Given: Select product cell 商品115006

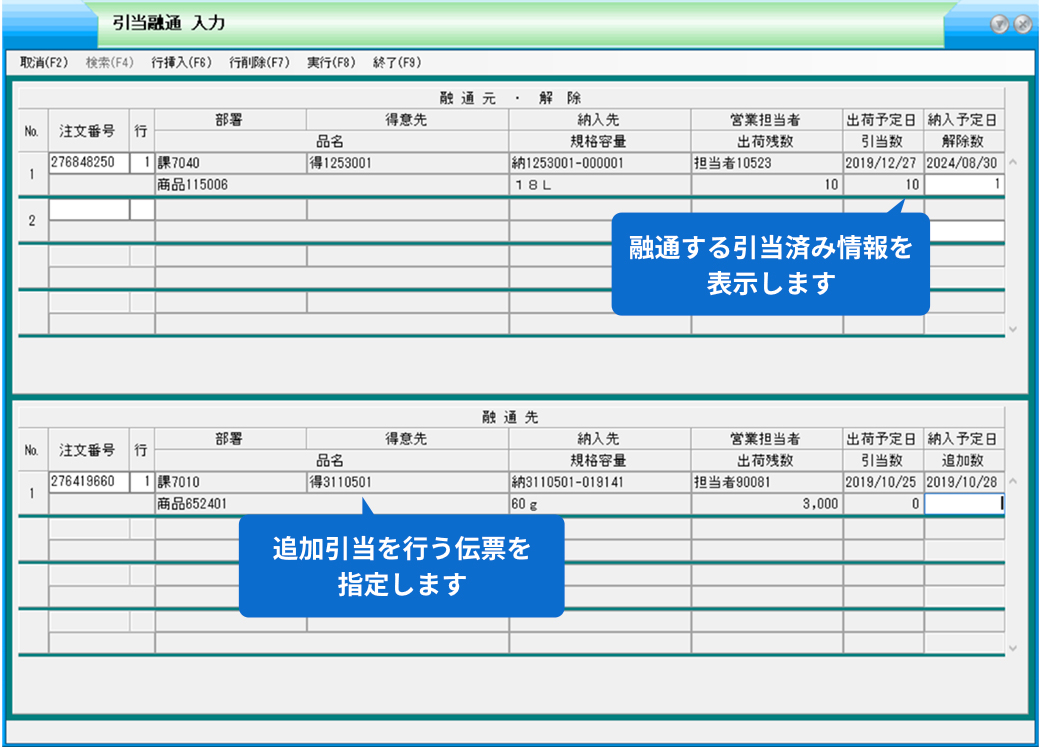Looking at the screenshot, I should click(x=332, y=185).
